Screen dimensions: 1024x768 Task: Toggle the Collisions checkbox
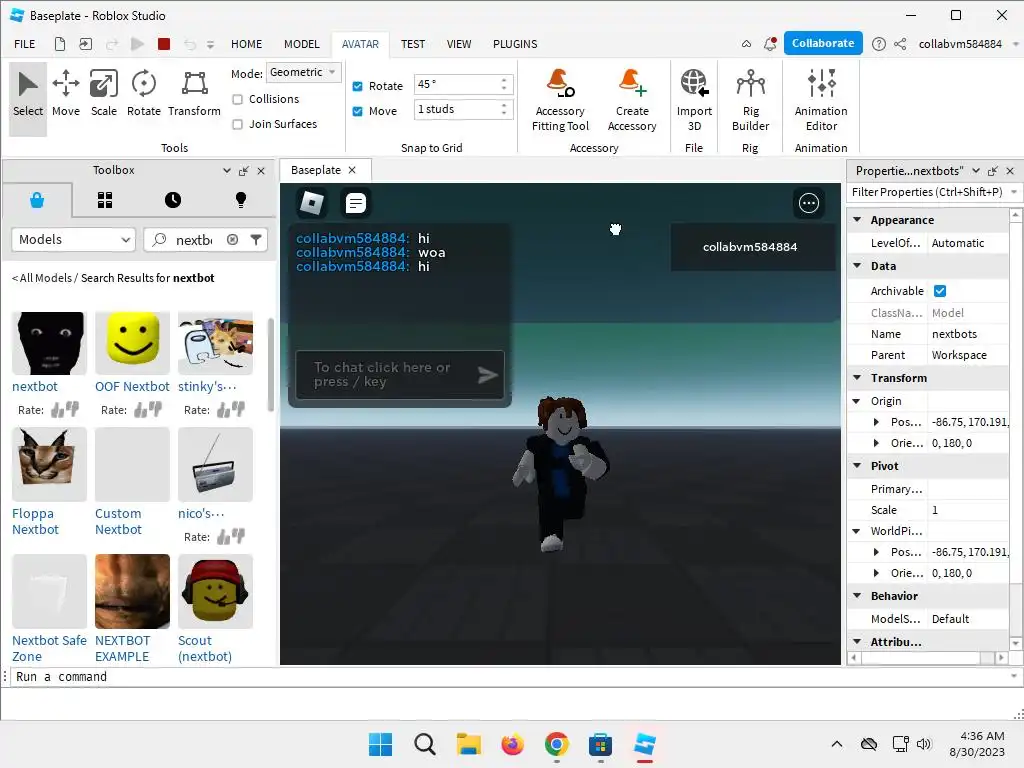click(x=238, y=99)
